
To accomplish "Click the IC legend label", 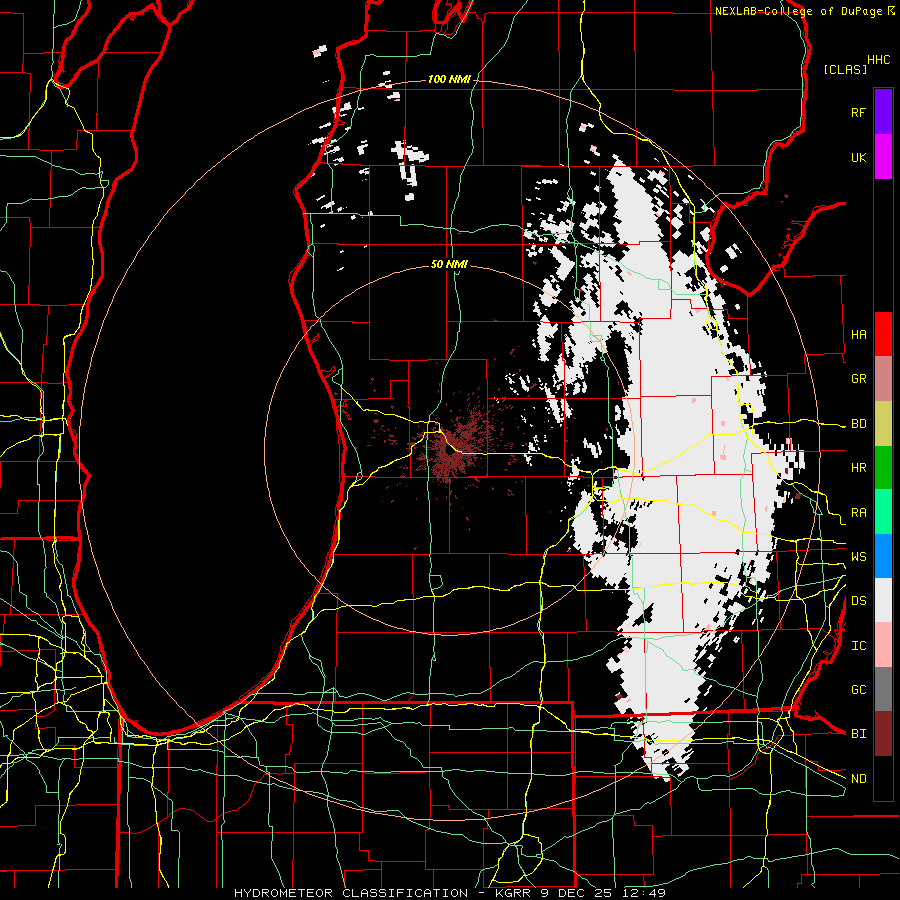I will (x=858, y=646).
